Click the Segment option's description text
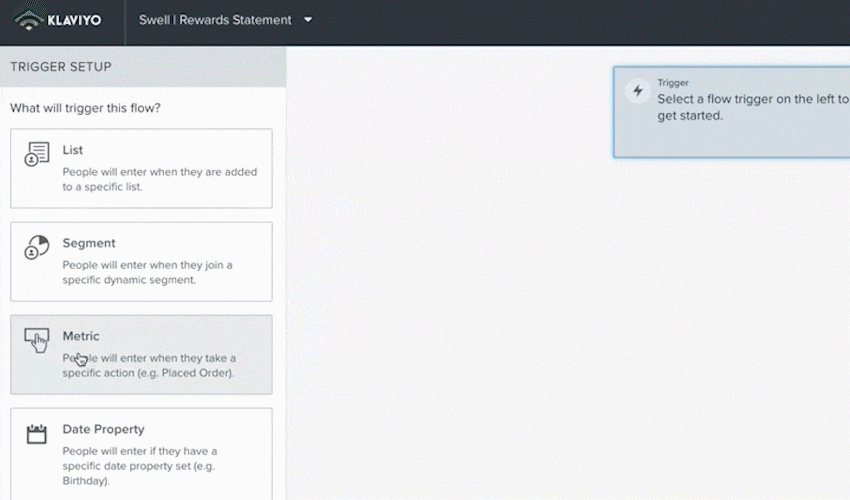The height and width of the screenshot is (500, 850). point(147,272)
